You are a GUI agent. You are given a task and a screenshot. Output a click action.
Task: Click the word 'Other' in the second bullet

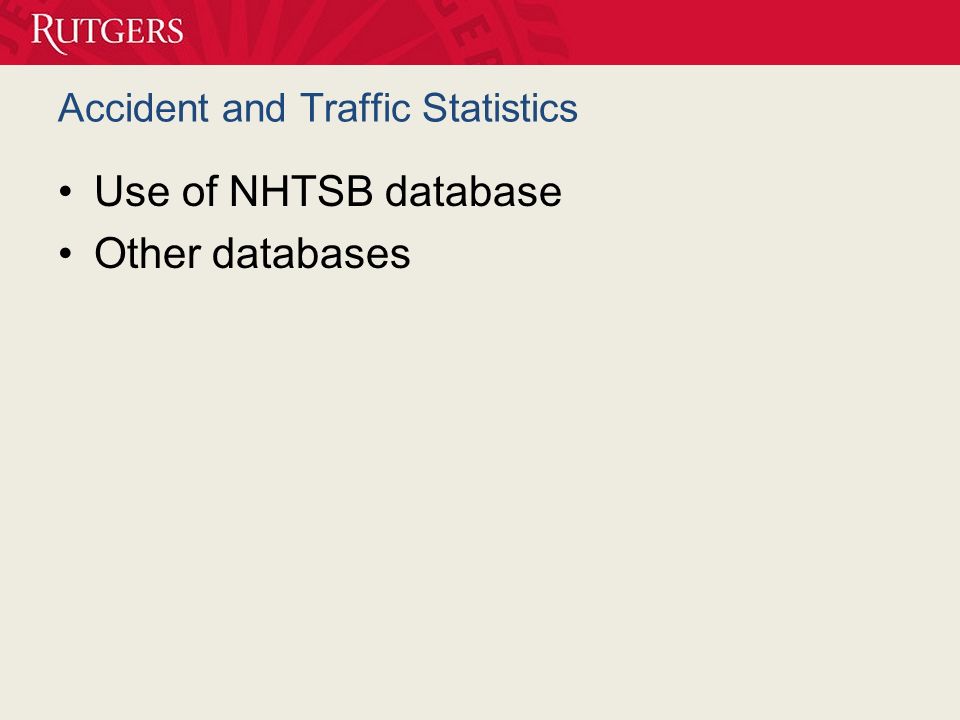click(x=148, y=253)
